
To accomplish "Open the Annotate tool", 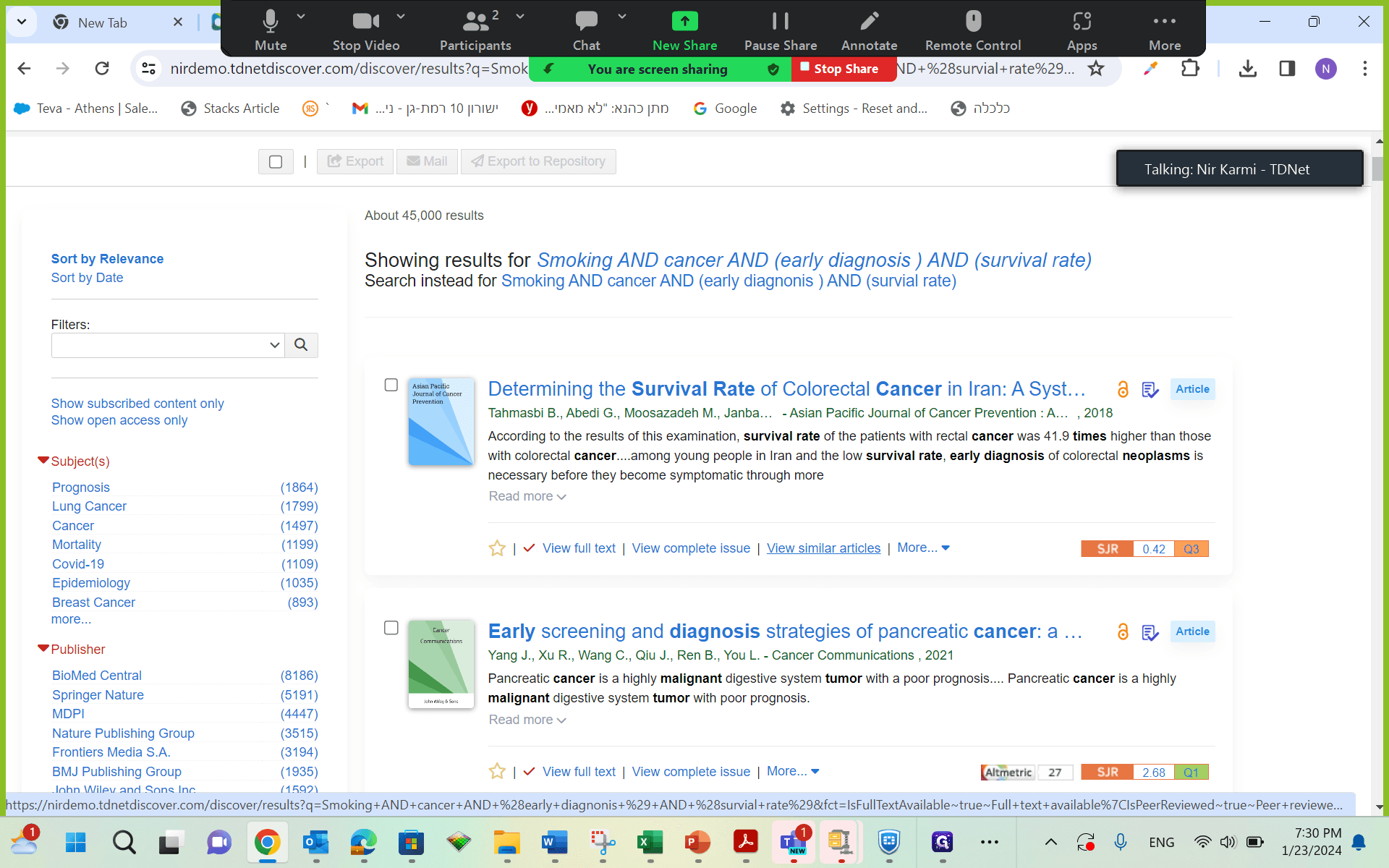I will click(869, 30).
